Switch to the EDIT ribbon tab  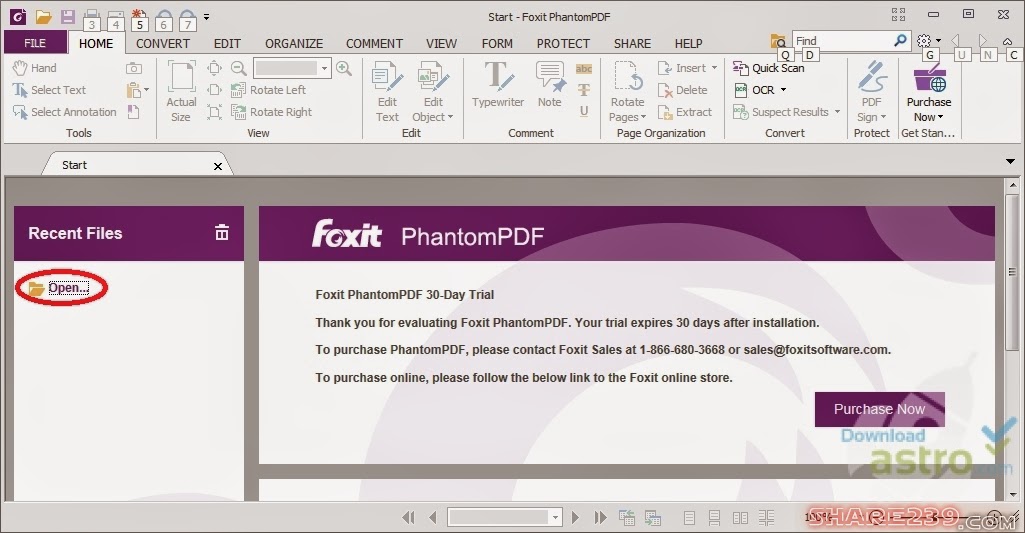coord(227,43)
